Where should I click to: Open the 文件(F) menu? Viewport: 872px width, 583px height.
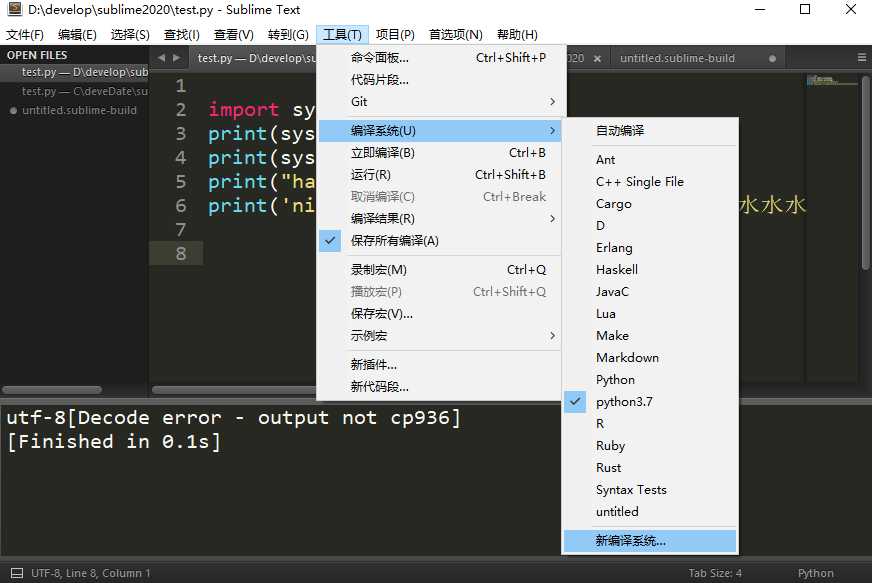point(24,34)
